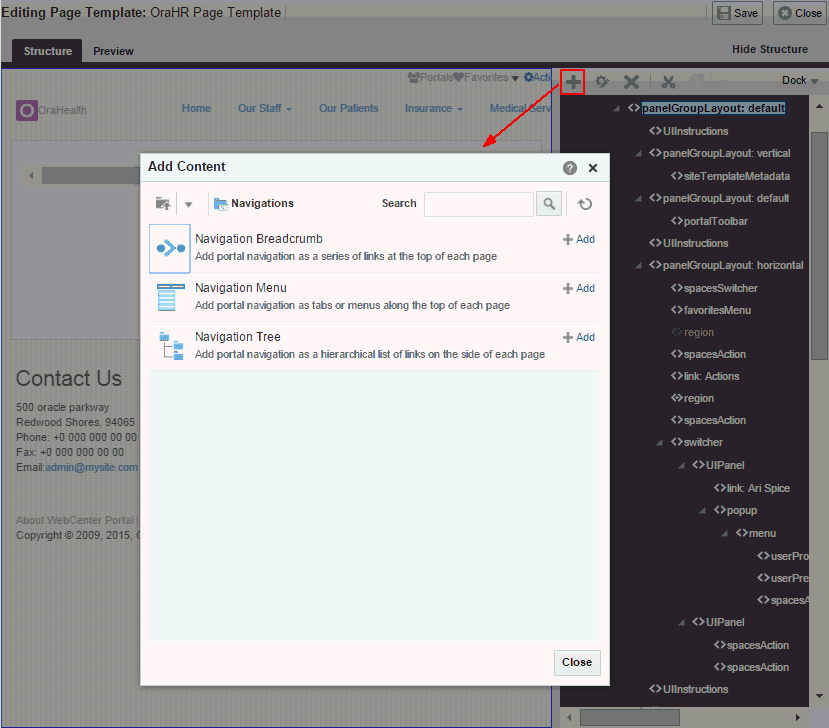Viewport: 829px width, 728px height.
Task: Select spacesSwitcher tree node
Action: click(x=721, y=288)
